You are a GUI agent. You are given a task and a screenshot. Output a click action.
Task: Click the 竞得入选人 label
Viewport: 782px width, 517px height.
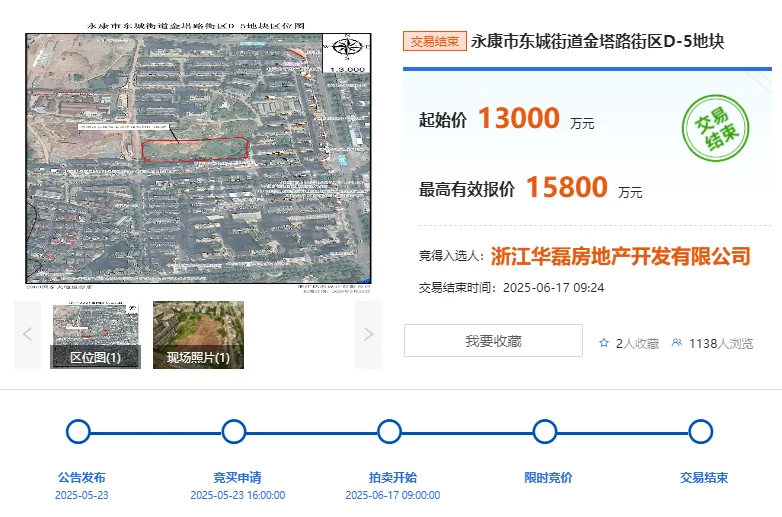pos(452,256)
